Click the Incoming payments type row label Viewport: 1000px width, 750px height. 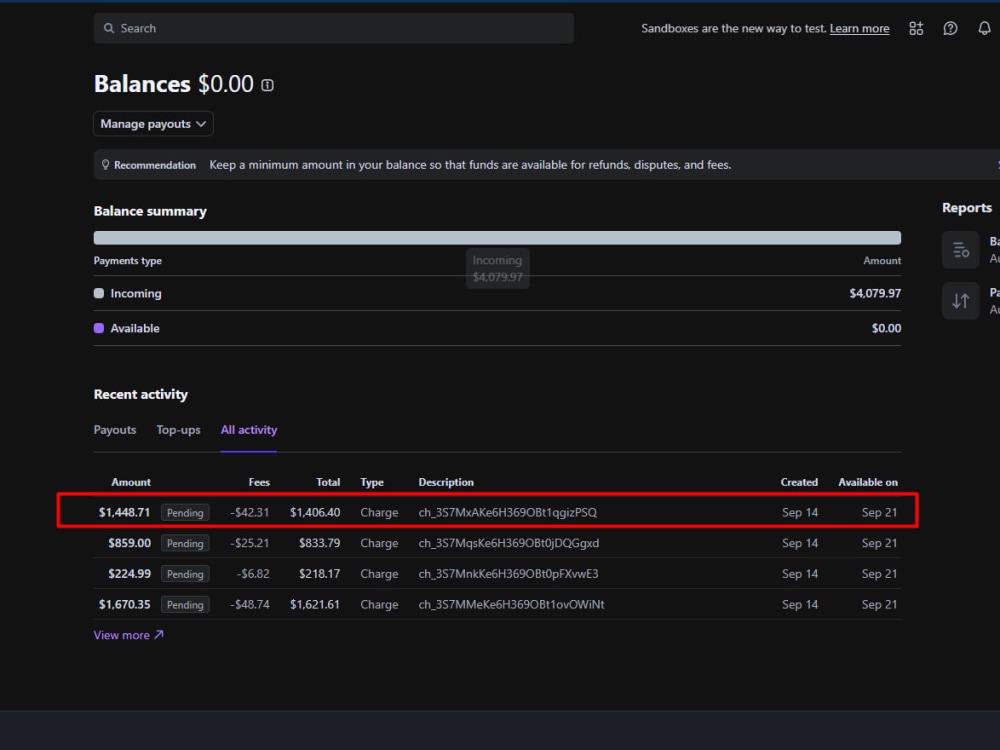[x=136, y=293]
